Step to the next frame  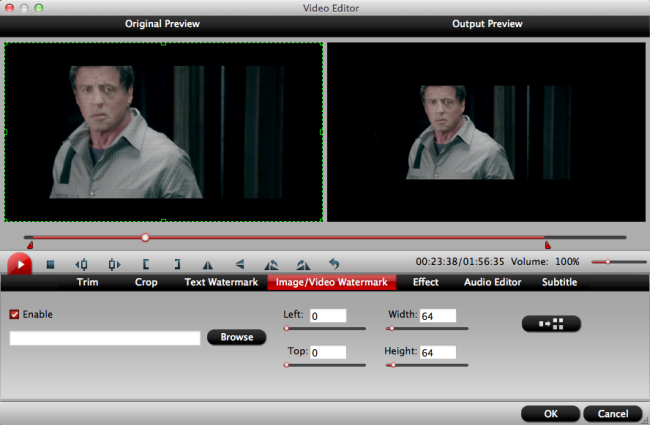click(114, 264)
